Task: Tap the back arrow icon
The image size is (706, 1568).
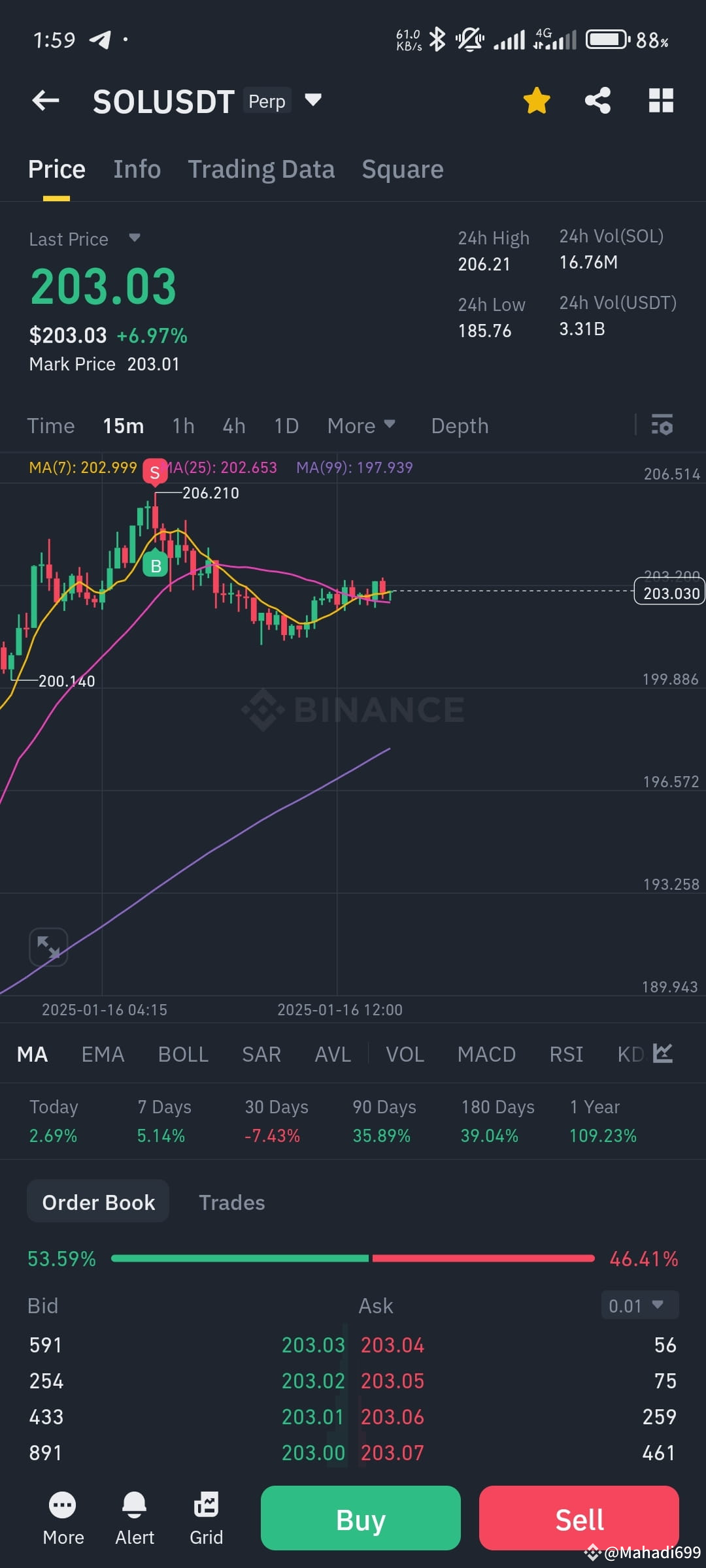Action: [46, 101]
